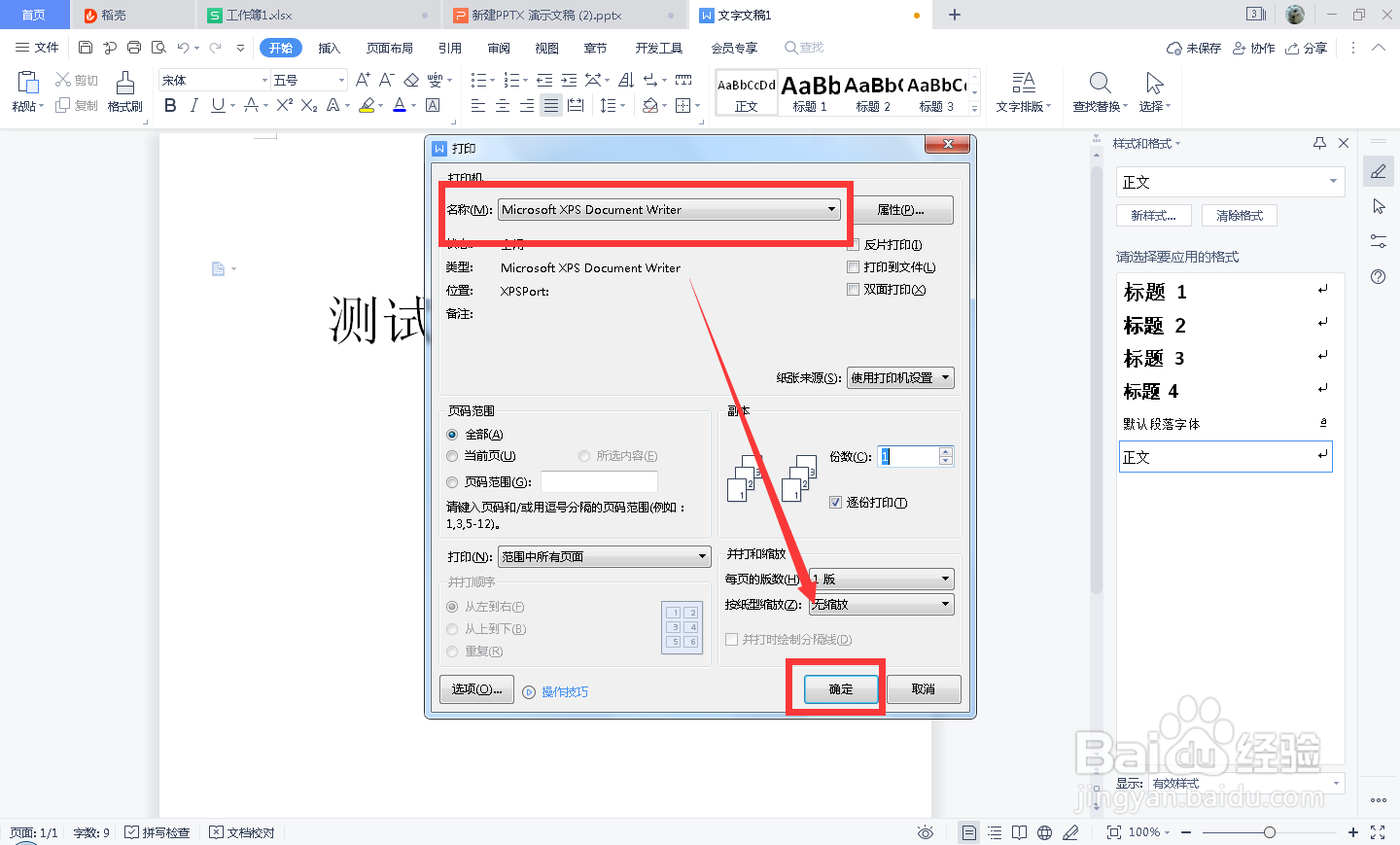Viewport: 1400px width, 845px height.
Task: Run spell check from status bar (拼写检查)
Action: [x=157, y=832]
